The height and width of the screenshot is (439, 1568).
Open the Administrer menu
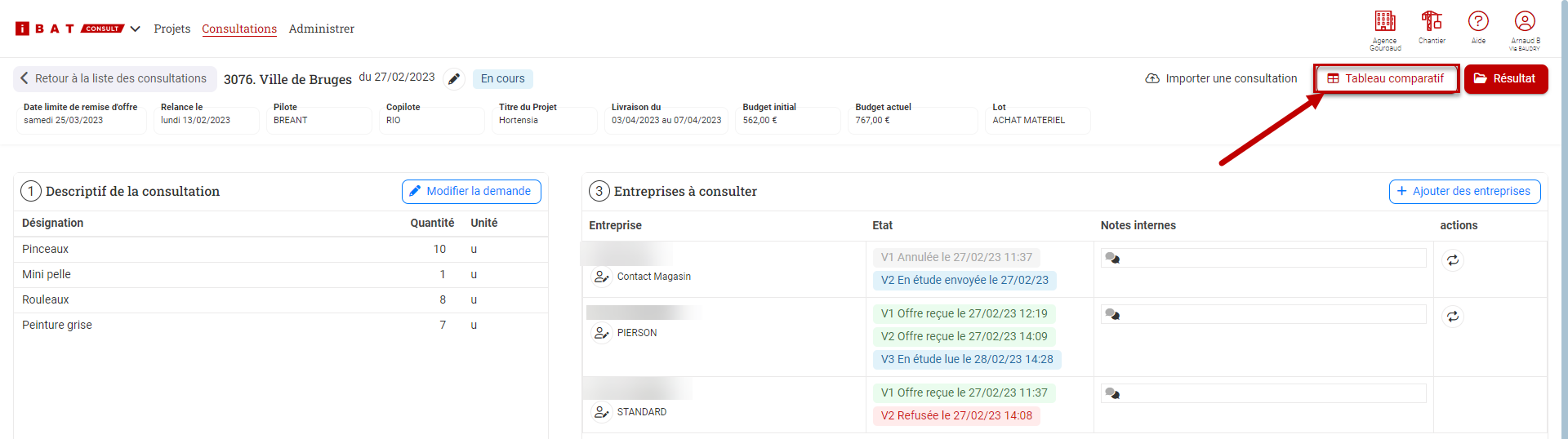click(x=321, y=29)
